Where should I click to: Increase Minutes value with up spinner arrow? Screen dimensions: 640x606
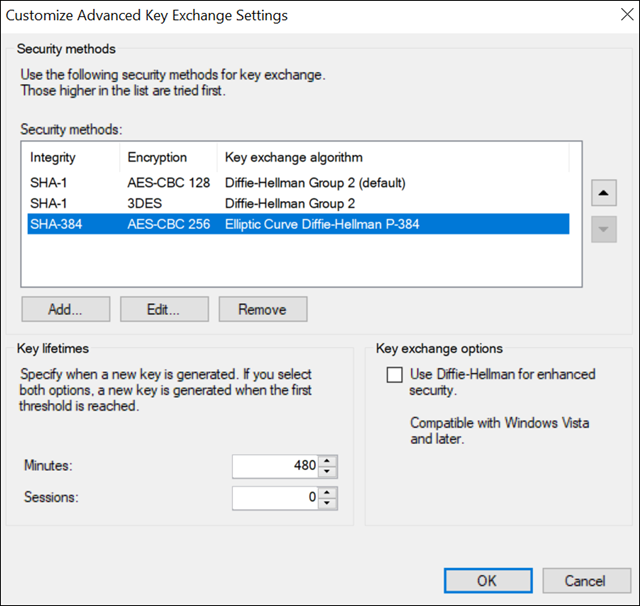click(x=327, y=461)
